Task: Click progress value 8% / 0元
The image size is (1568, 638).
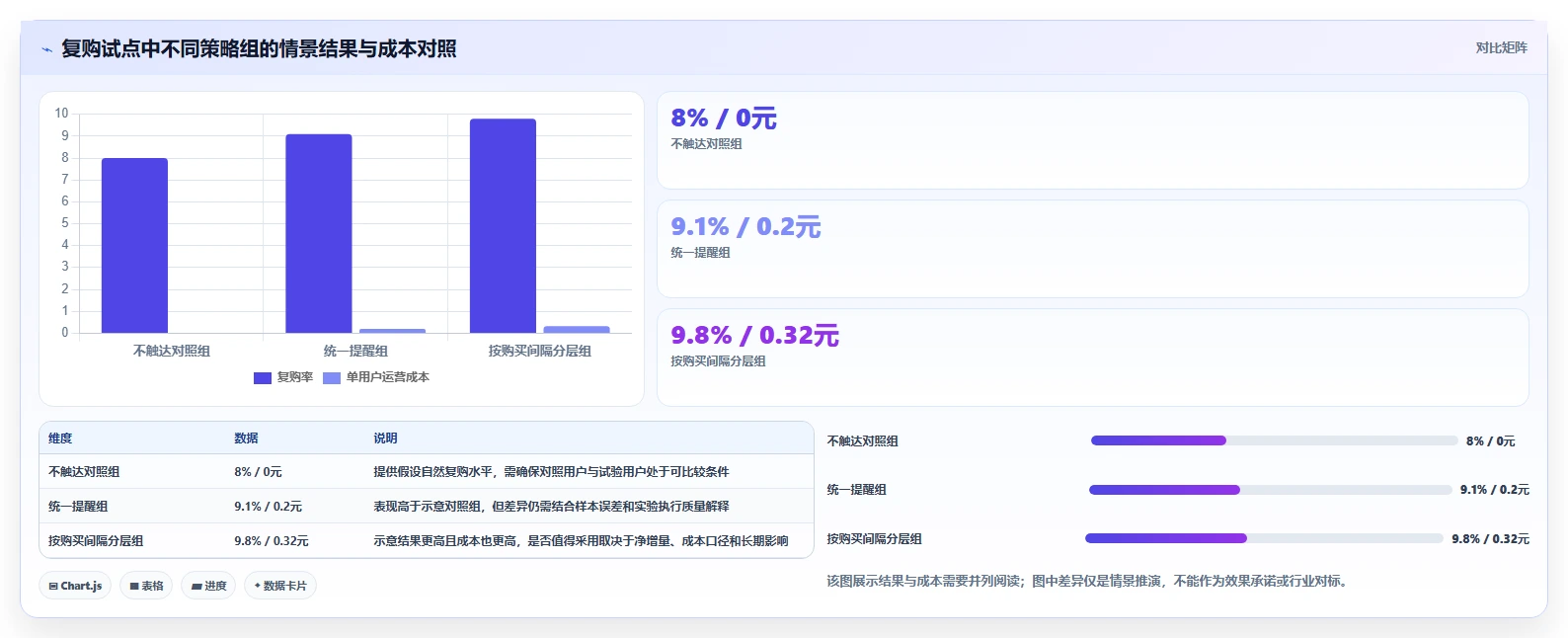Action: [x=1490, y=441]
